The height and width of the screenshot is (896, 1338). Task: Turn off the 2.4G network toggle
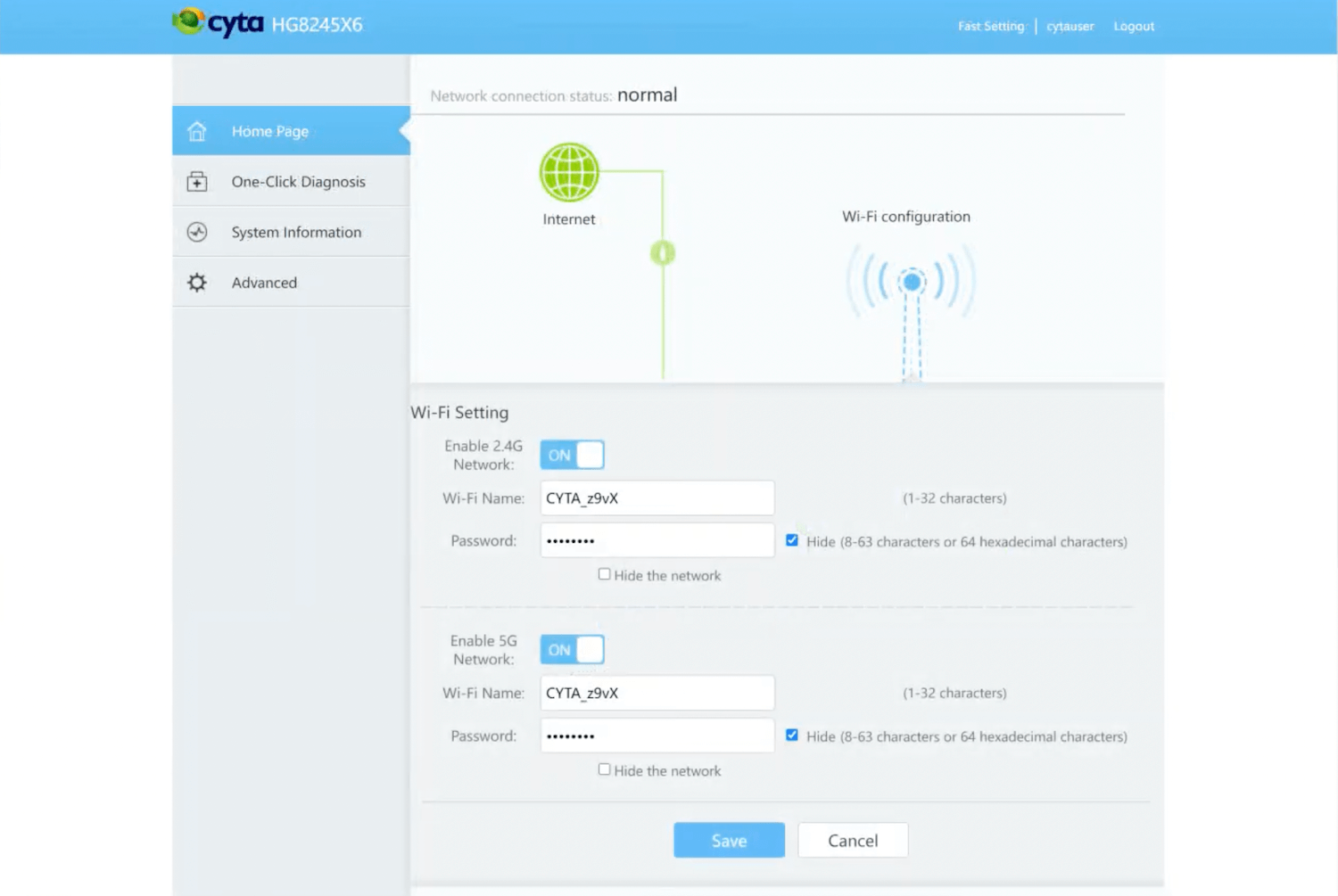[572, 455]
